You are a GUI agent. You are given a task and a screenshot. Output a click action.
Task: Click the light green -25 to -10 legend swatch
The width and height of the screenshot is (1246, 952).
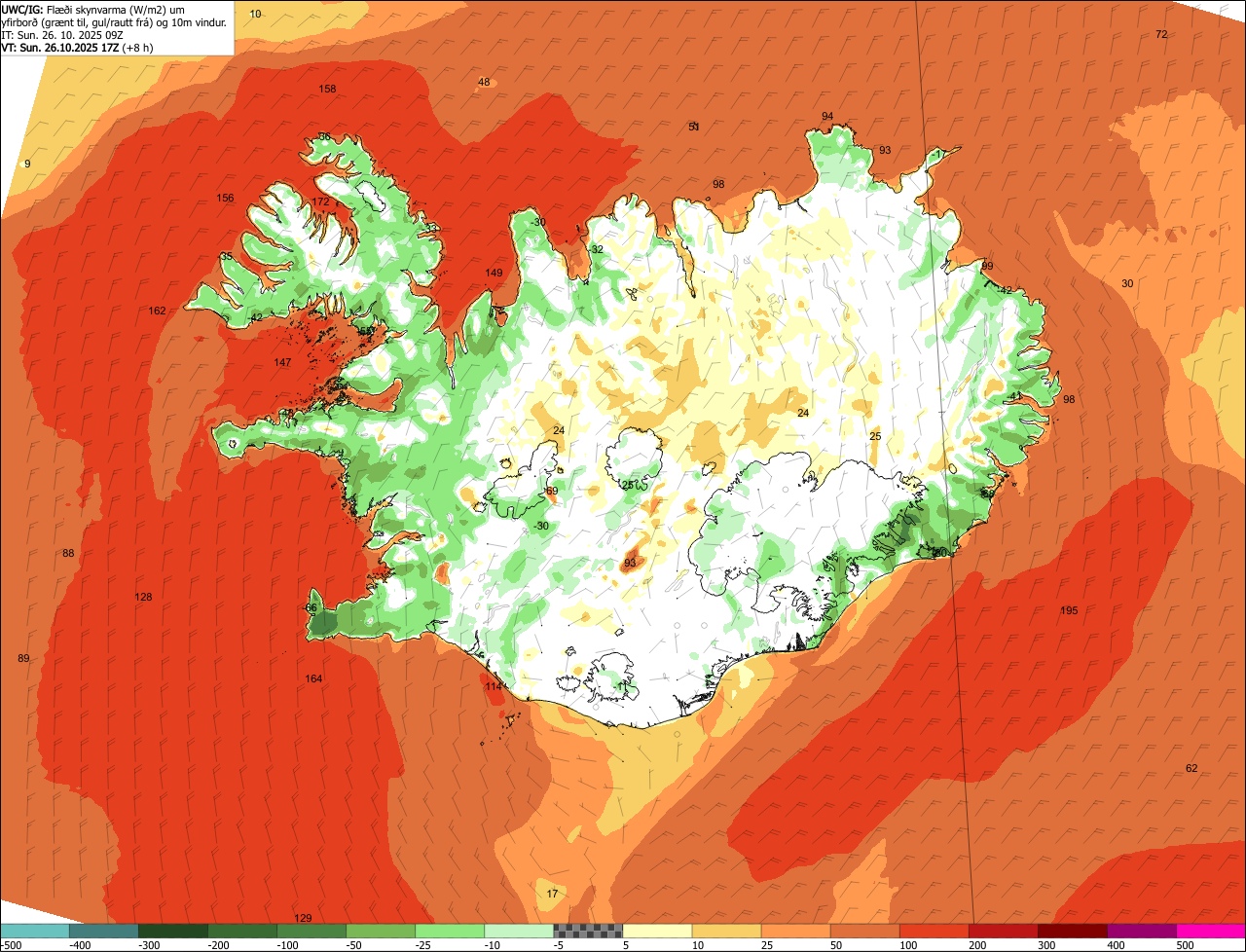click(450, 931)
